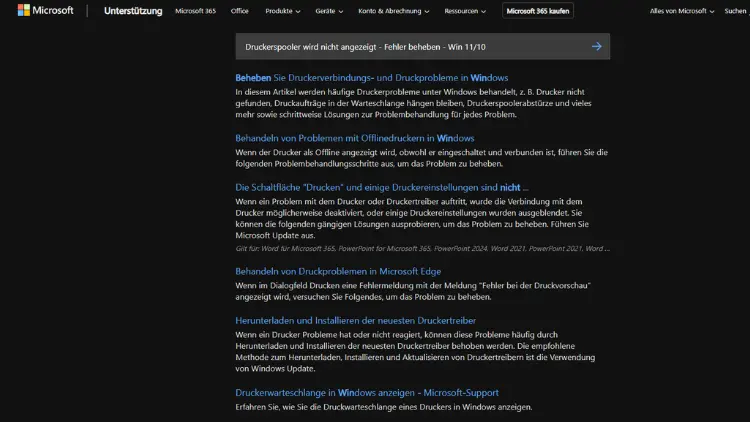Screen dimensions: 750x422
Task: Open the Unterstützung home link
Action: point(133,11)
